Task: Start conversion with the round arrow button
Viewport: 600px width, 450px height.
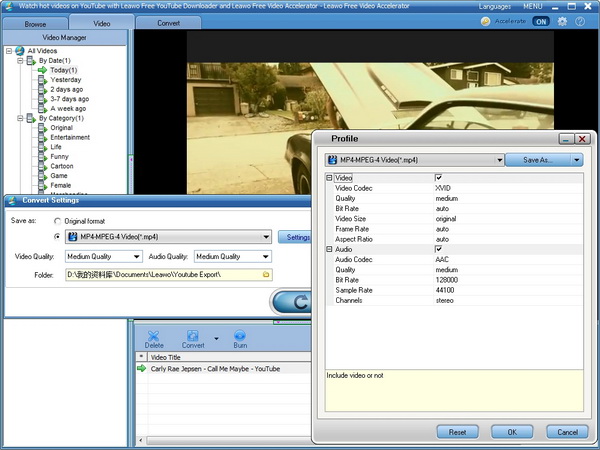Action: pos(292,302)
